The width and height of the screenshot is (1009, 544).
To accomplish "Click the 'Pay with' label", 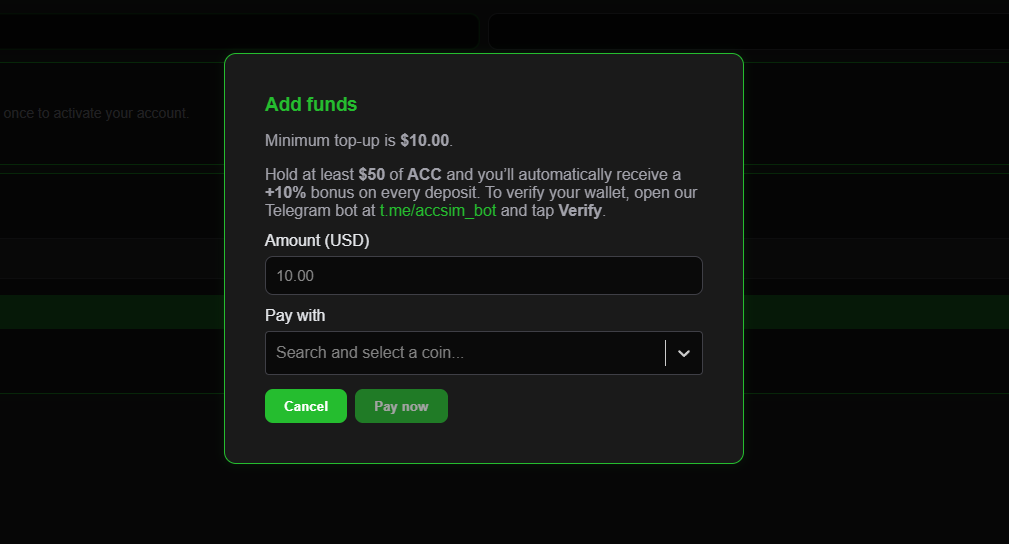I will [295, 315].
